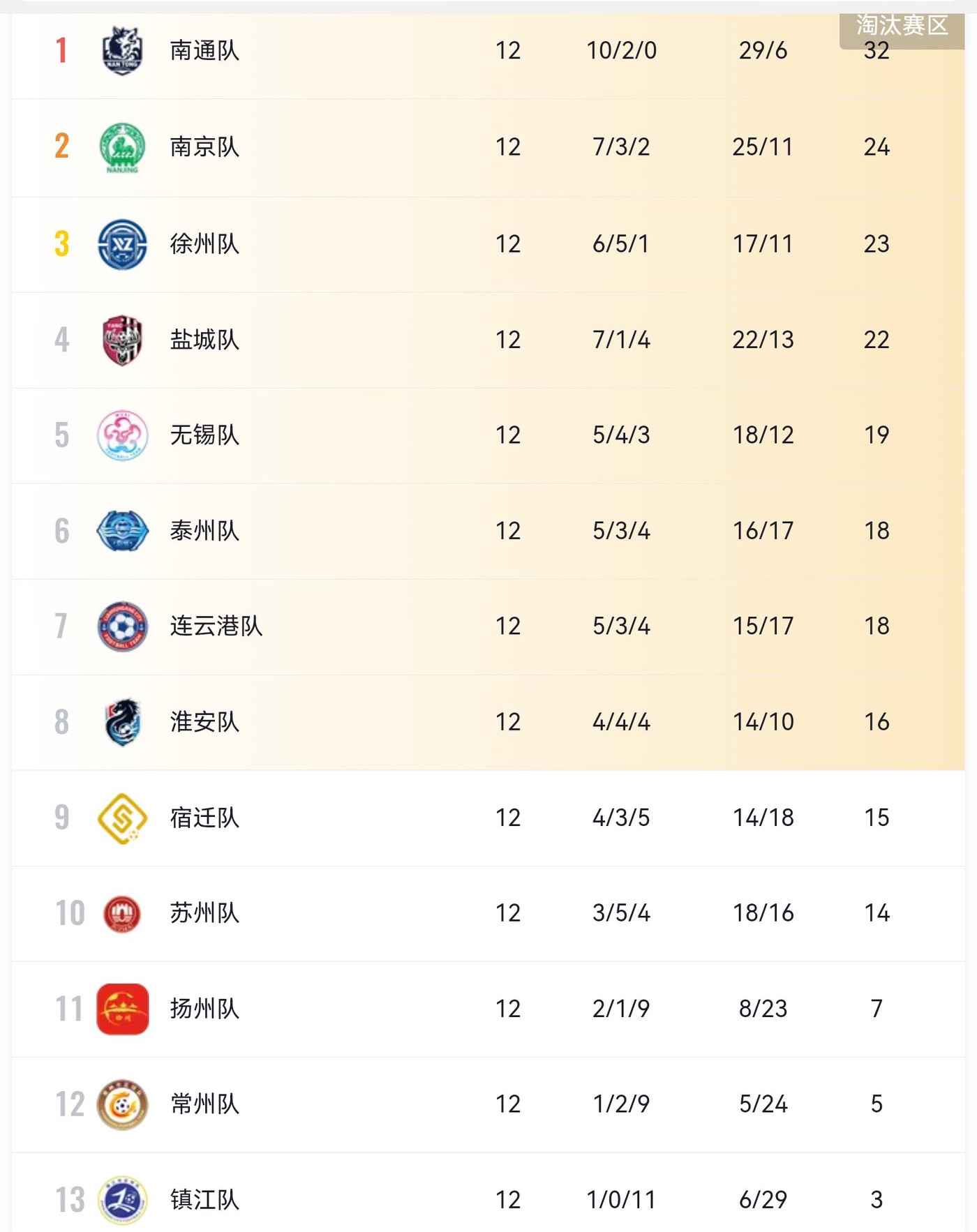The width and height of the screenshot is (977, 1232).
Task: Click the 淘汰赛区 knockout zone label
Action: coord(902,27)
